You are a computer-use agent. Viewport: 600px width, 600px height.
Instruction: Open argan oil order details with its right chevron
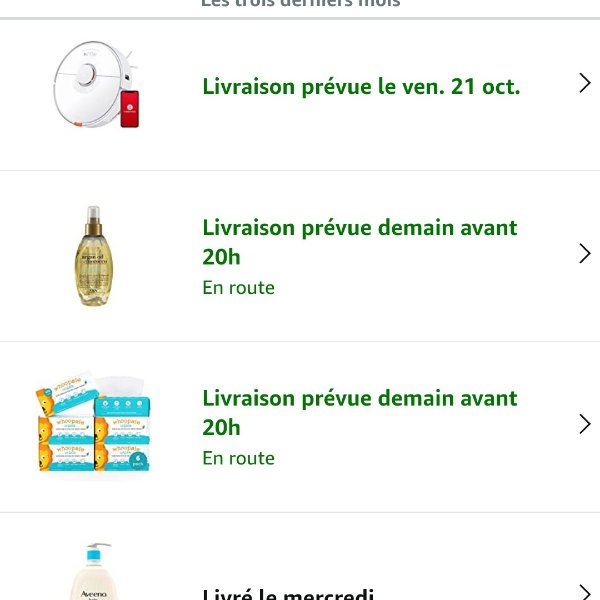point(585,254)
